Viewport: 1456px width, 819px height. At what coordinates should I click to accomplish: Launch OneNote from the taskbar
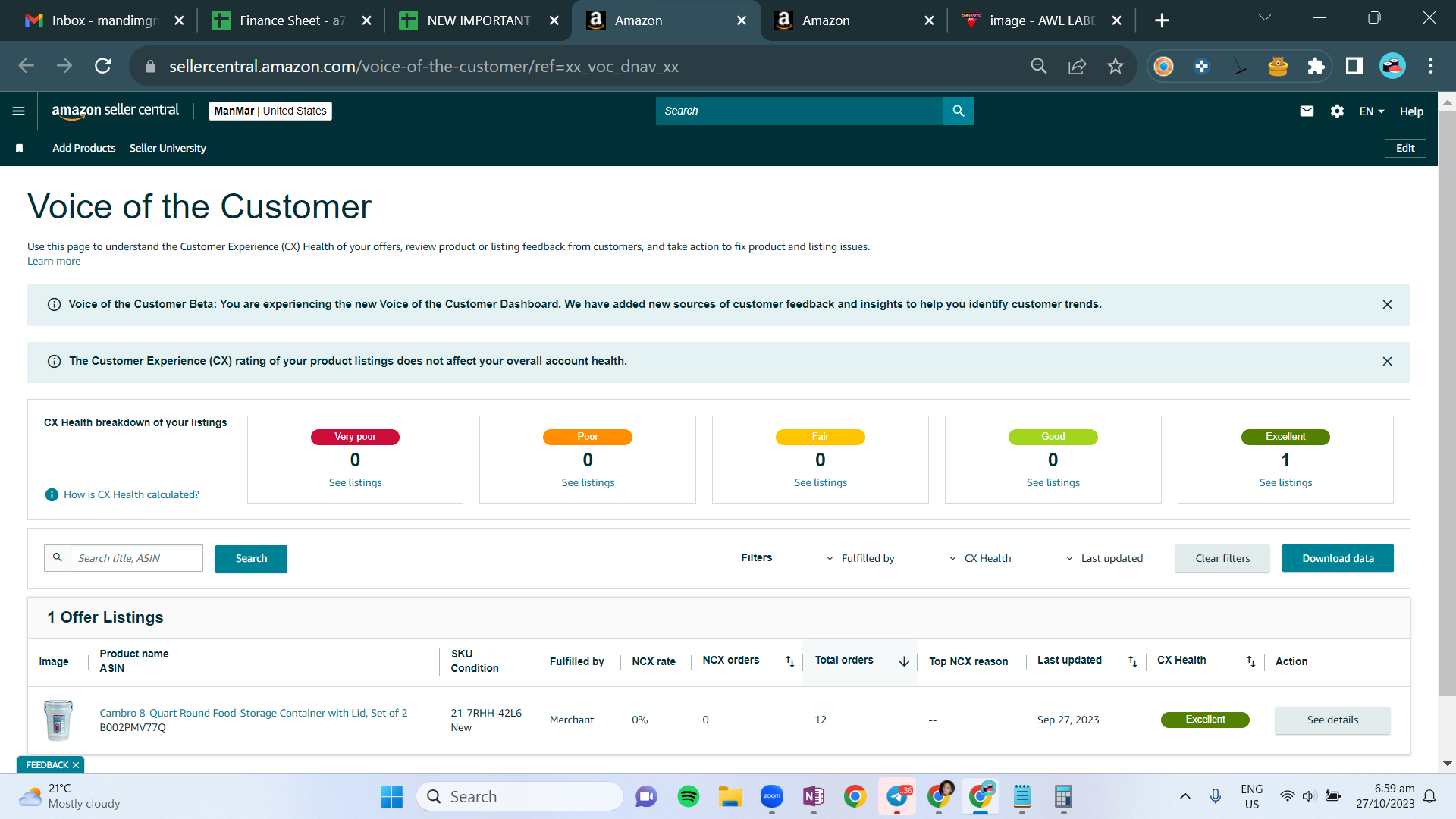[x=813, y=796]
